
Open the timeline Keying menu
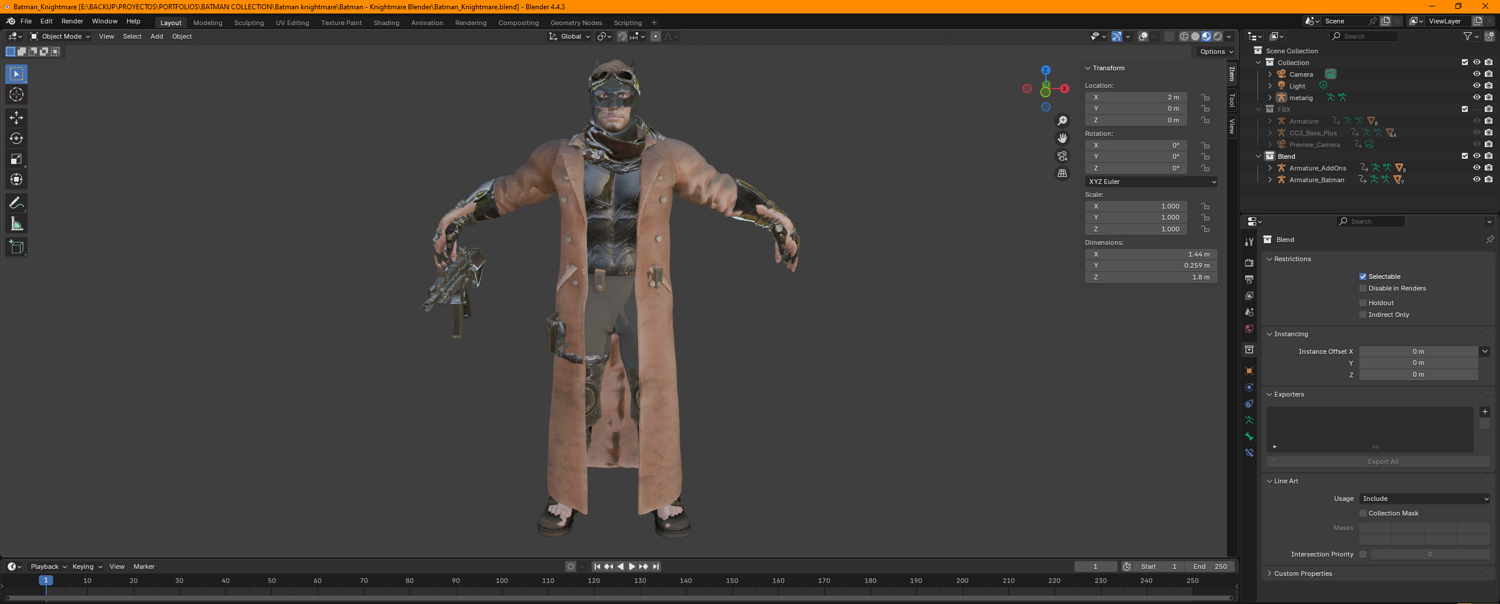point(85,567)
